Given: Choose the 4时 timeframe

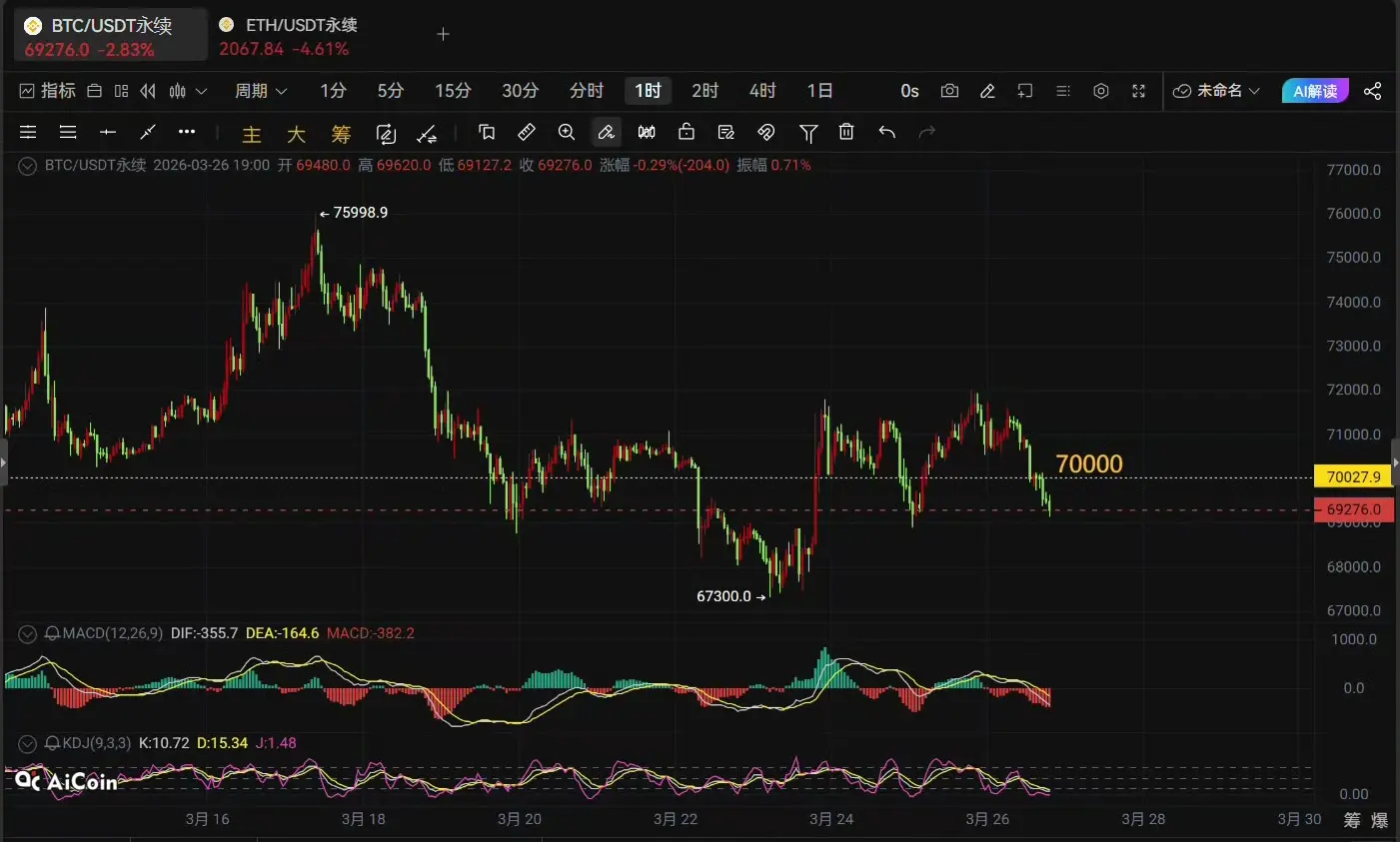Looking at the screenshot, I should 762,91.
